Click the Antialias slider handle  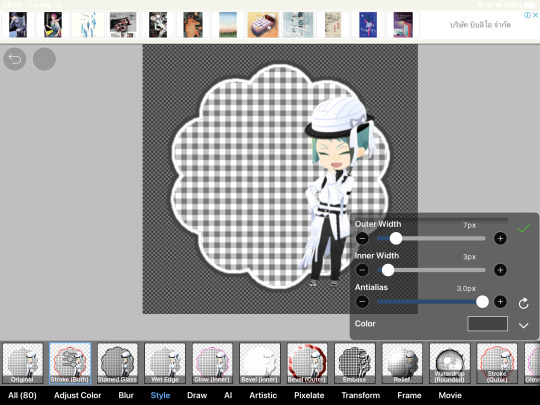482,302
